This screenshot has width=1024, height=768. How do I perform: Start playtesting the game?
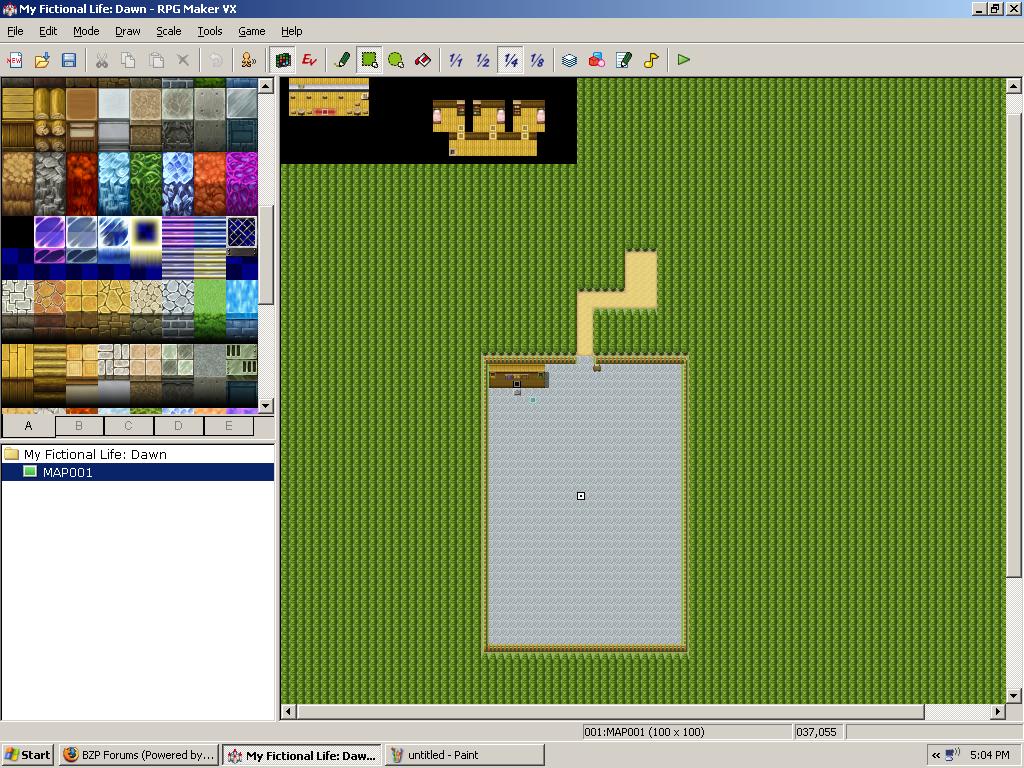683,59
